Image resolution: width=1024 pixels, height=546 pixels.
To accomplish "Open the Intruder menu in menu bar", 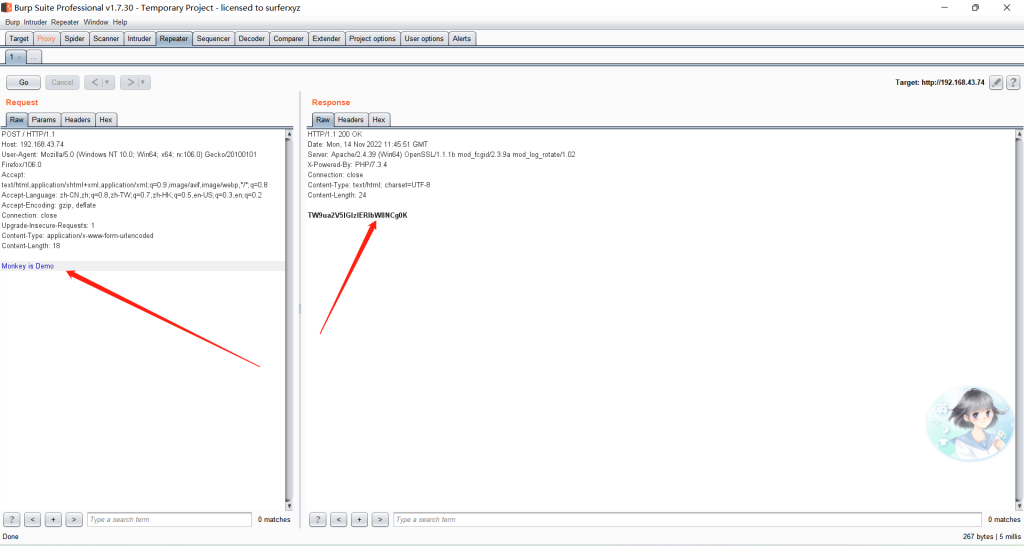I will [x=36, y=21].
